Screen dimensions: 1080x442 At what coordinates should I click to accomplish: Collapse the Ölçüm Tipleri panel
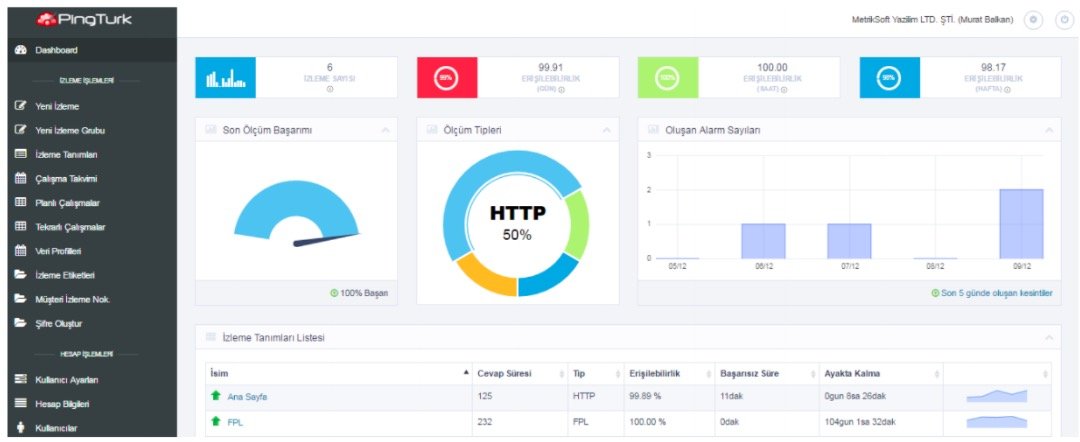point(607,130)
